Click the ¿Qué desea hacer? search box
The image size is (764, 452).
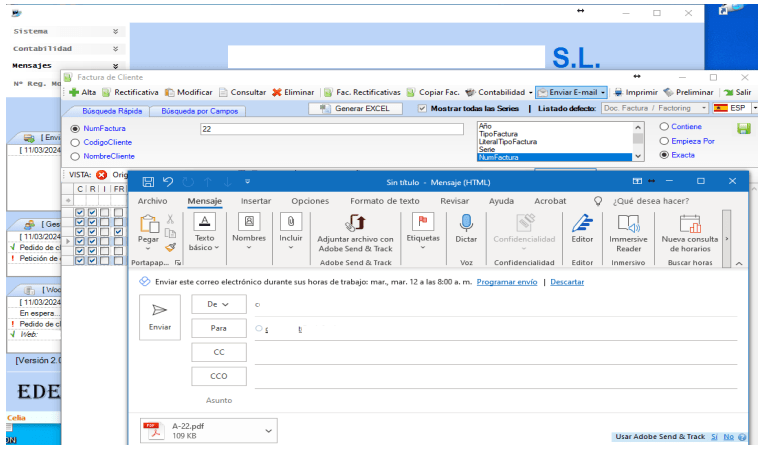(651, 201)
